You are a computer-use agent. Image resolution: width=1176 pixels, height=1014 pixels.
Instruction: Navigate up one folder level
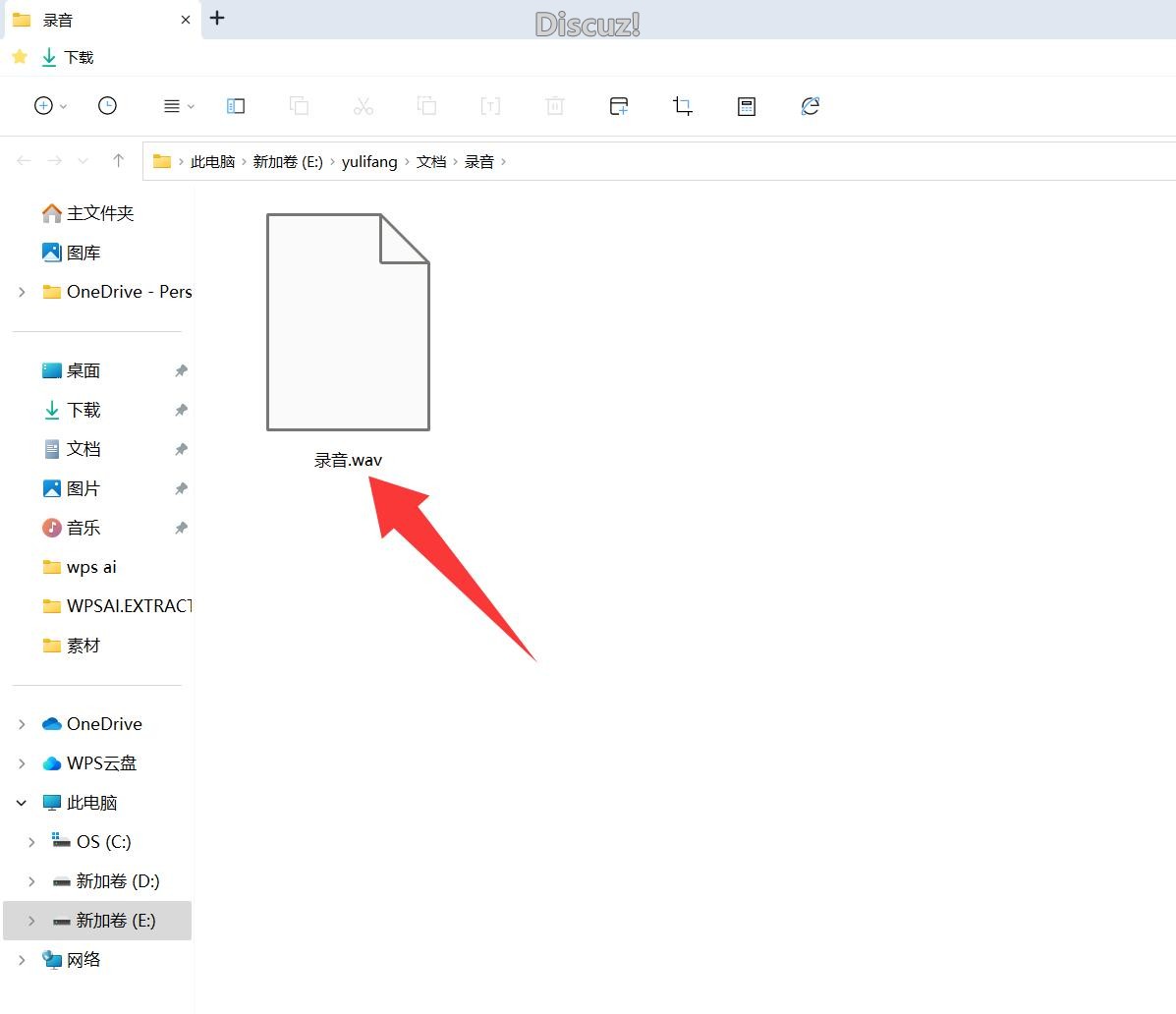(118, 161)
